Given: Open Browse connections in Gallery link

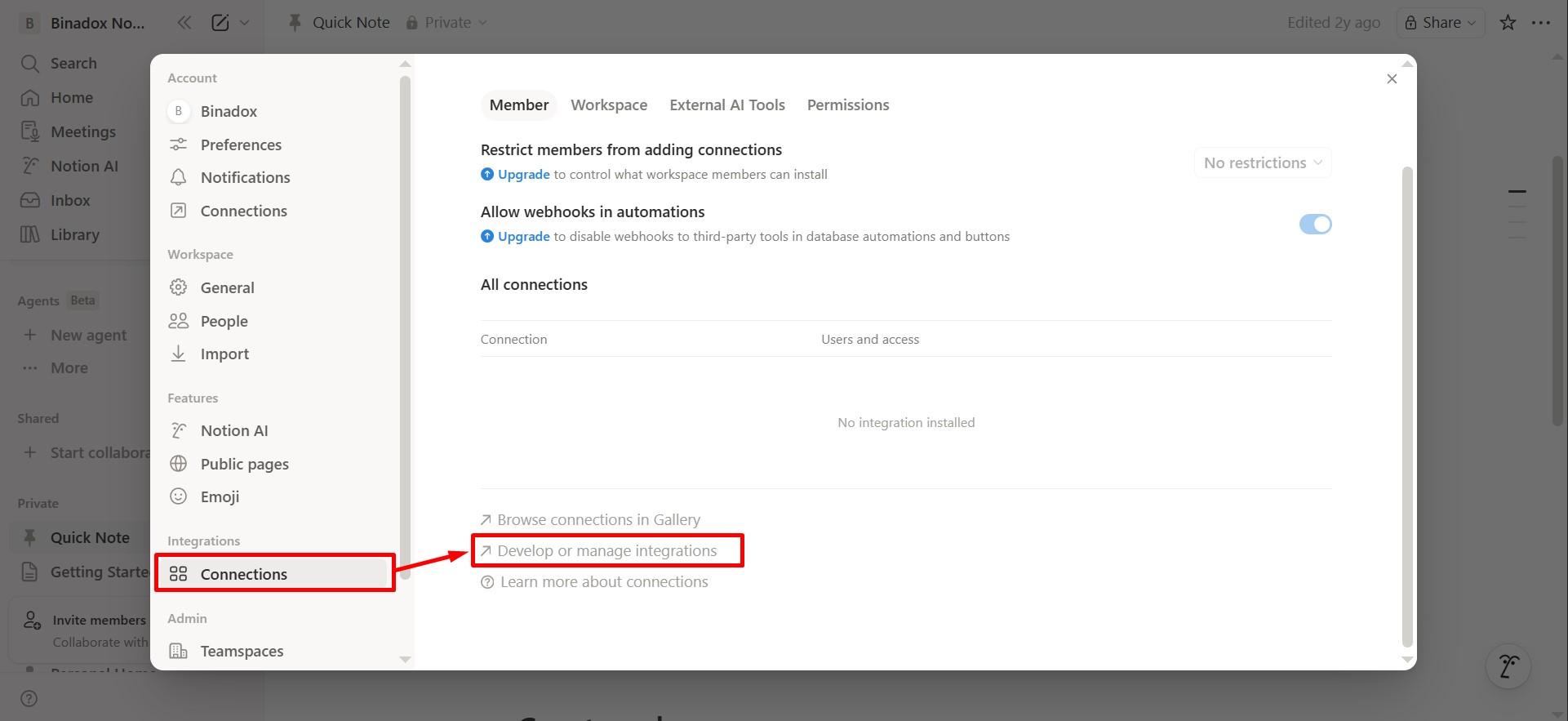Looking at the screenshot, I should (590, 519).
